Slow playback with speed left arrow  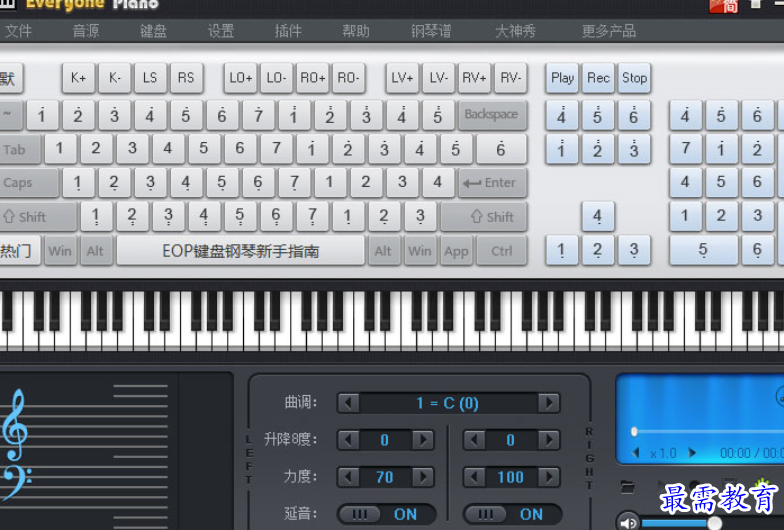tap(636, 453)
